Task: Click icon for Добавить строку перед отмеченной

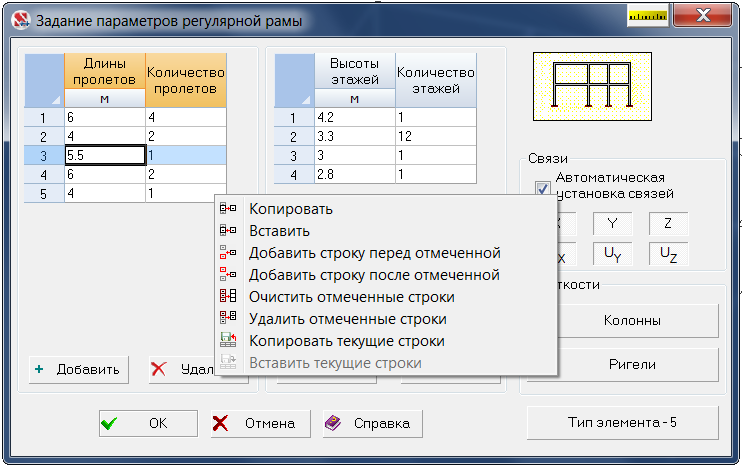Action: [x=228, y=253]
